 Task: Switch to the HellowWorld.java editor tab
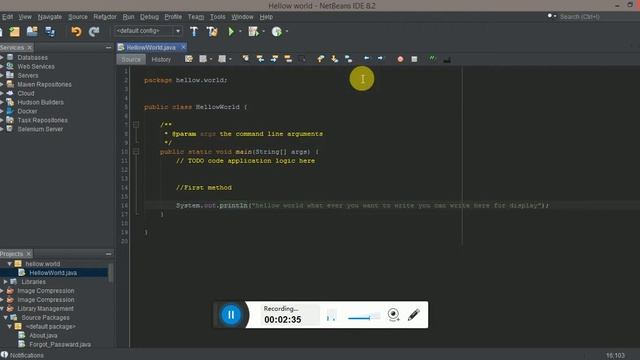pyautogui.click(x=151, y=47)
